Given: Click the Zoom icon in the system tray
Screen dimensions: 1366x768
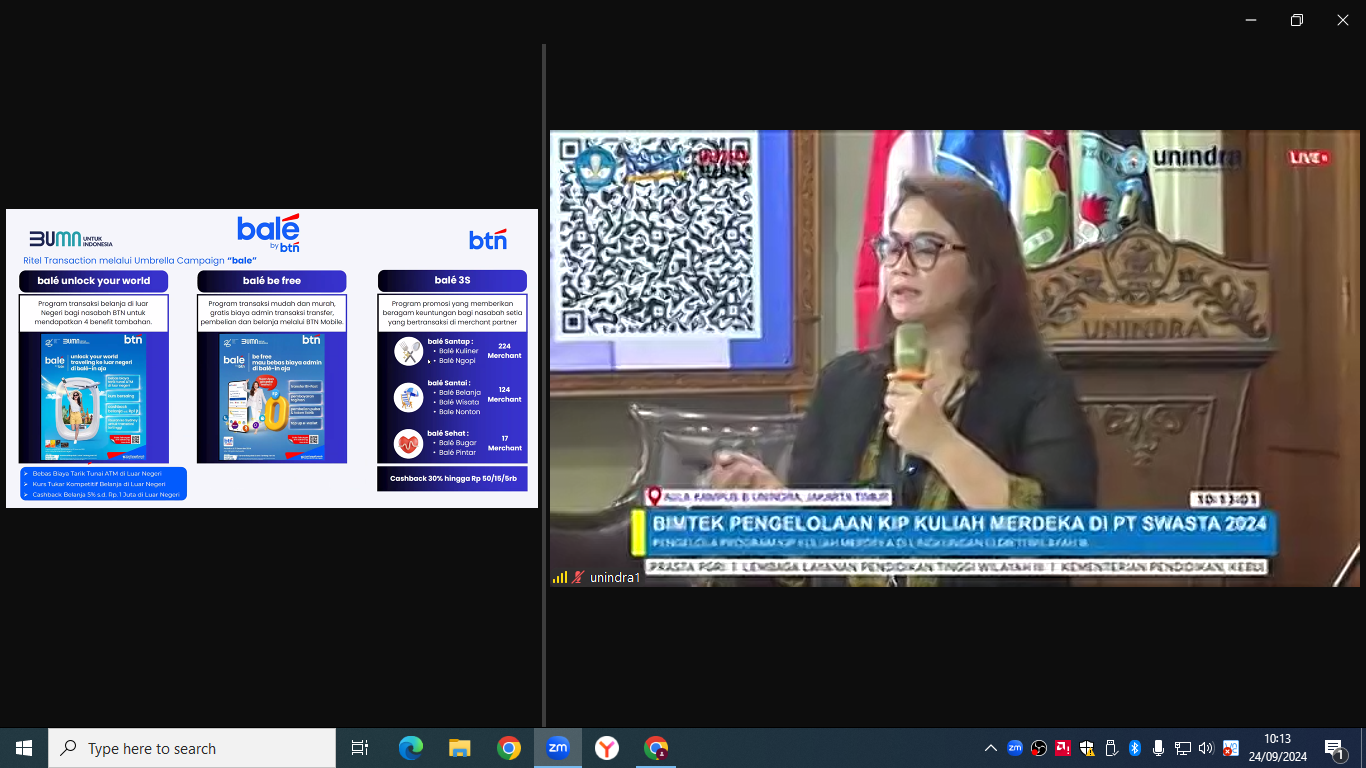Looking at the screenshot, I should point(1015,748).
